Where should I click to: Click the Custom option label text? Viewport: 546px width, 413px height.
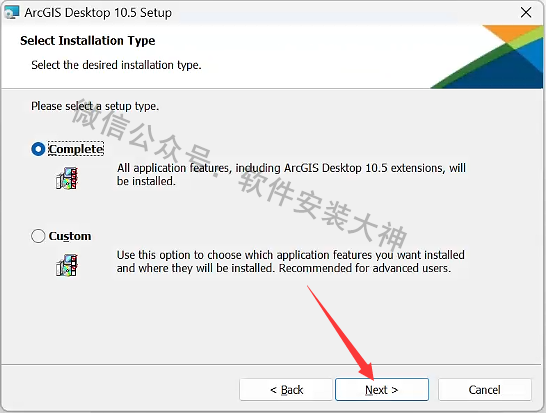(70, 236)
